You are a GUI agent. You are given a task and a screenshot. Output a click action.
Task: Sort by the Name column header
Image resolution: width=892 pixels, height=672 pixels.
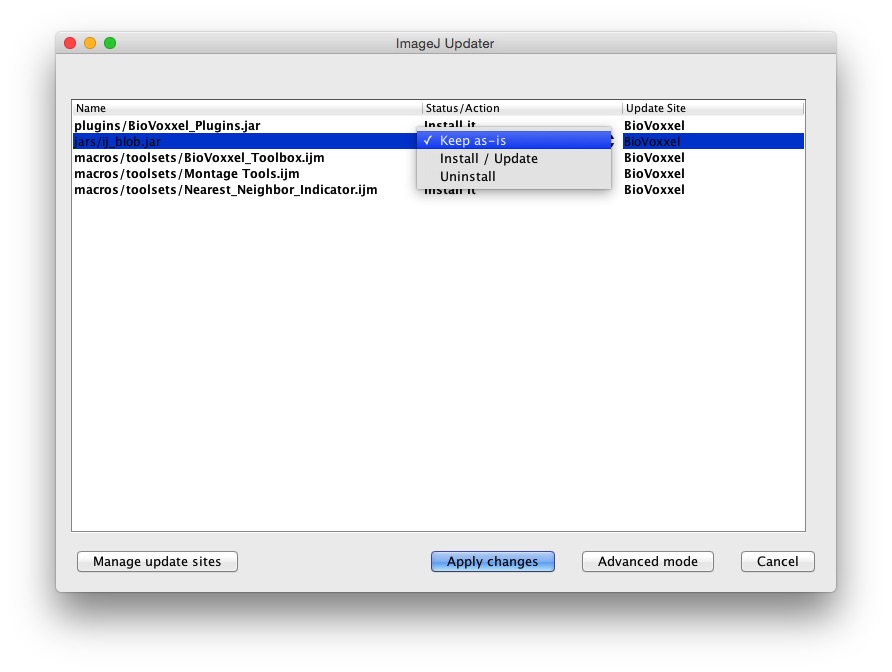246,108
